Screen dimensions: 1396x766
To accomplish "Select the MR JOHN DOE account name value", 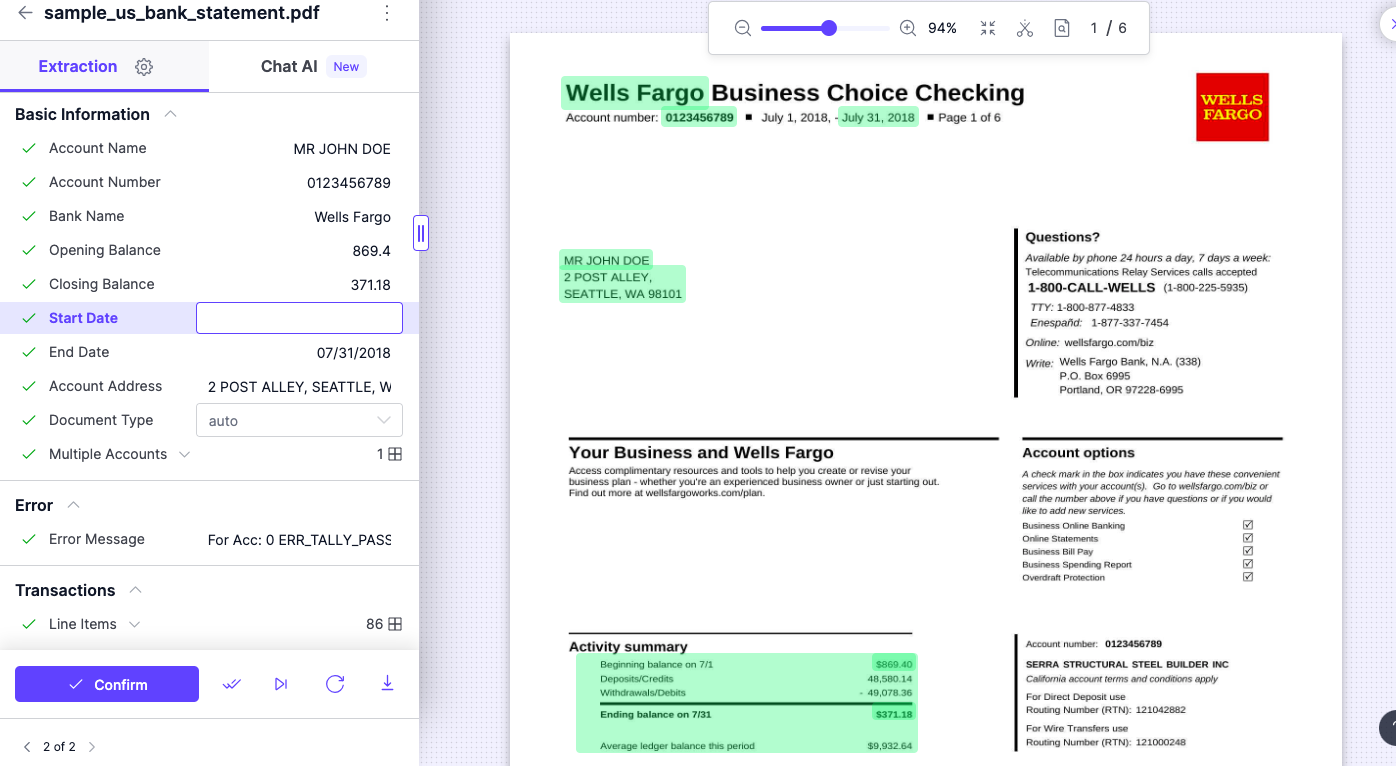I will point(342,149).
